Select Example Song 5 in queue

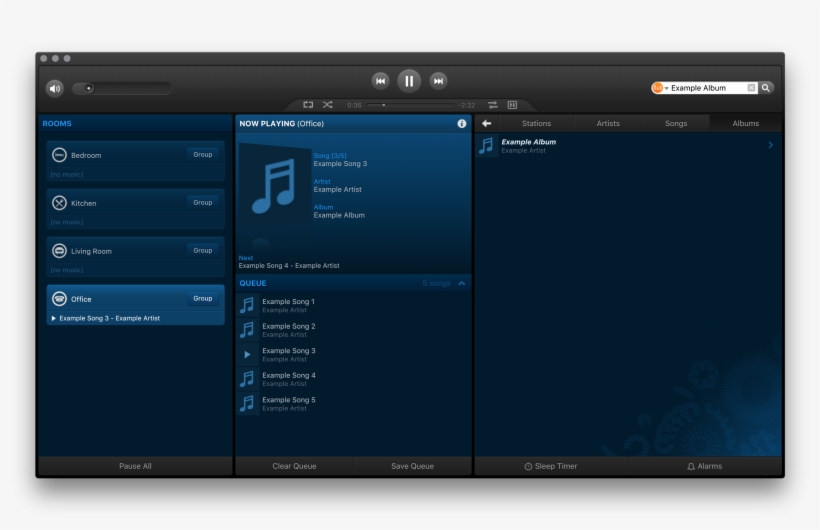[353, 403]
